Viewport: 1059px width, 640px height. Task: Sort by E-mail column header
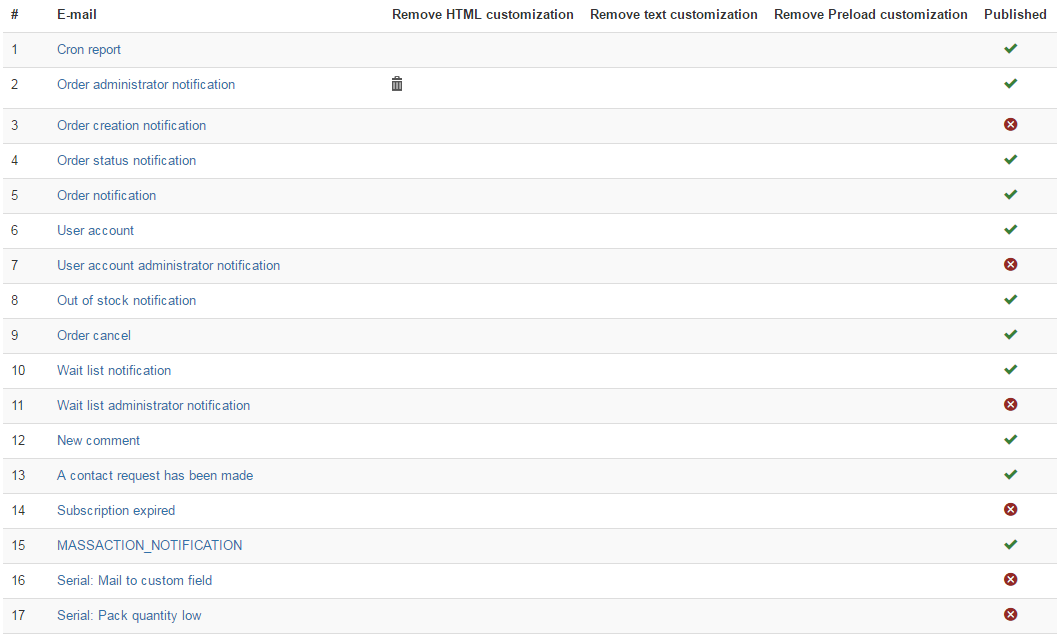point(77,15)
